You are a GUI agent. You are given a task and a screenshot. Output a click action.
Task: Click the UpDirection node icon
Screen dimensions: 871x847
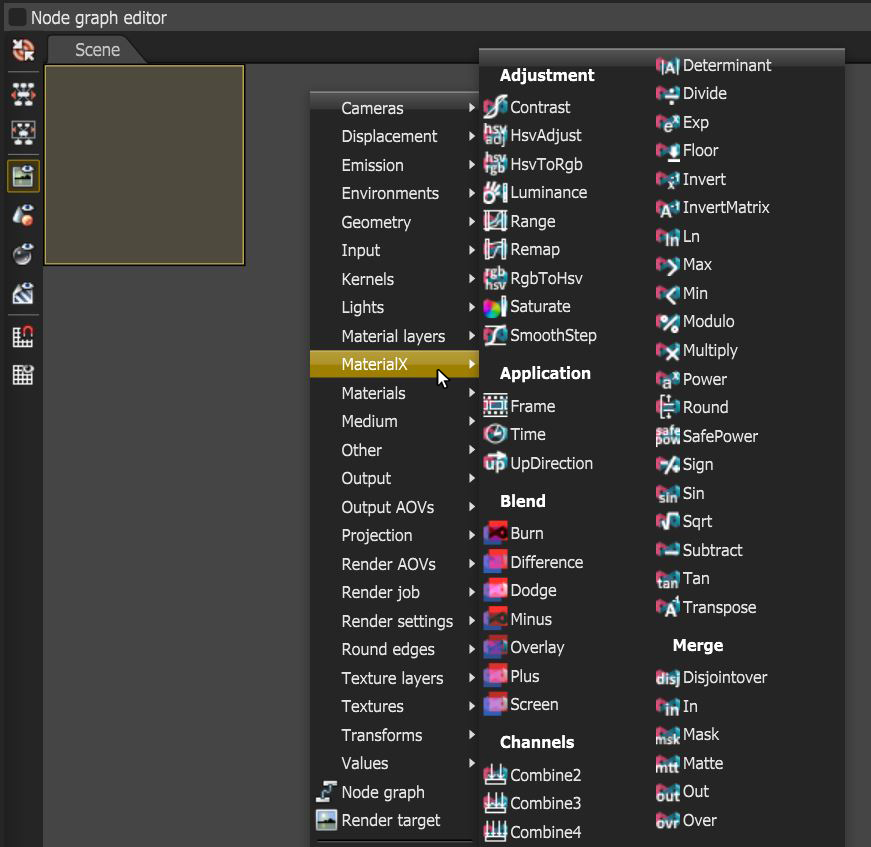click(495, 463)
